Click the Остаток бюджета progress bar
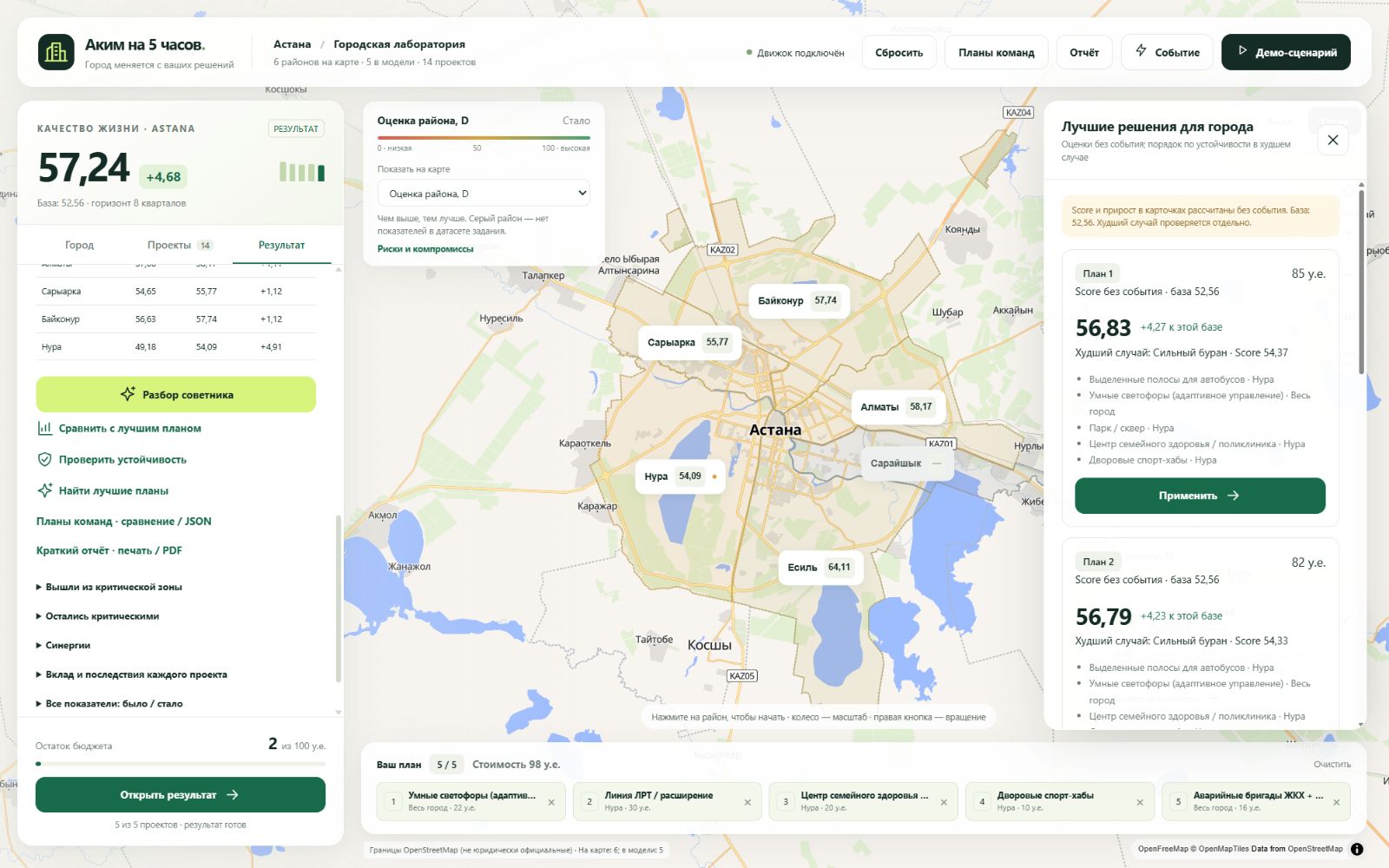1389x868 pixels. pos(181,764)
